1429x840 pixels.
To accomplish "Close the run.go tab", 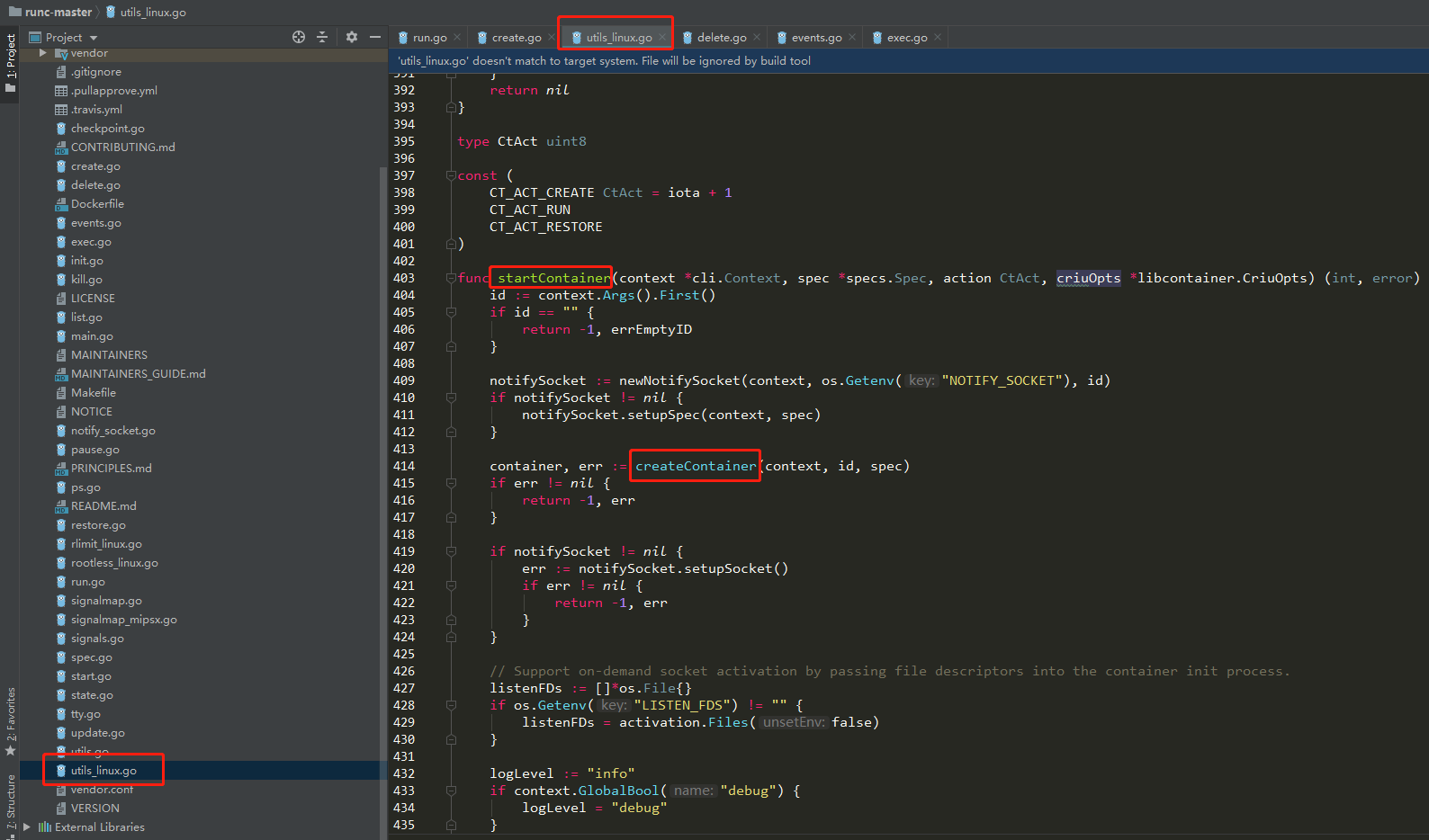I will coord(457,37).
